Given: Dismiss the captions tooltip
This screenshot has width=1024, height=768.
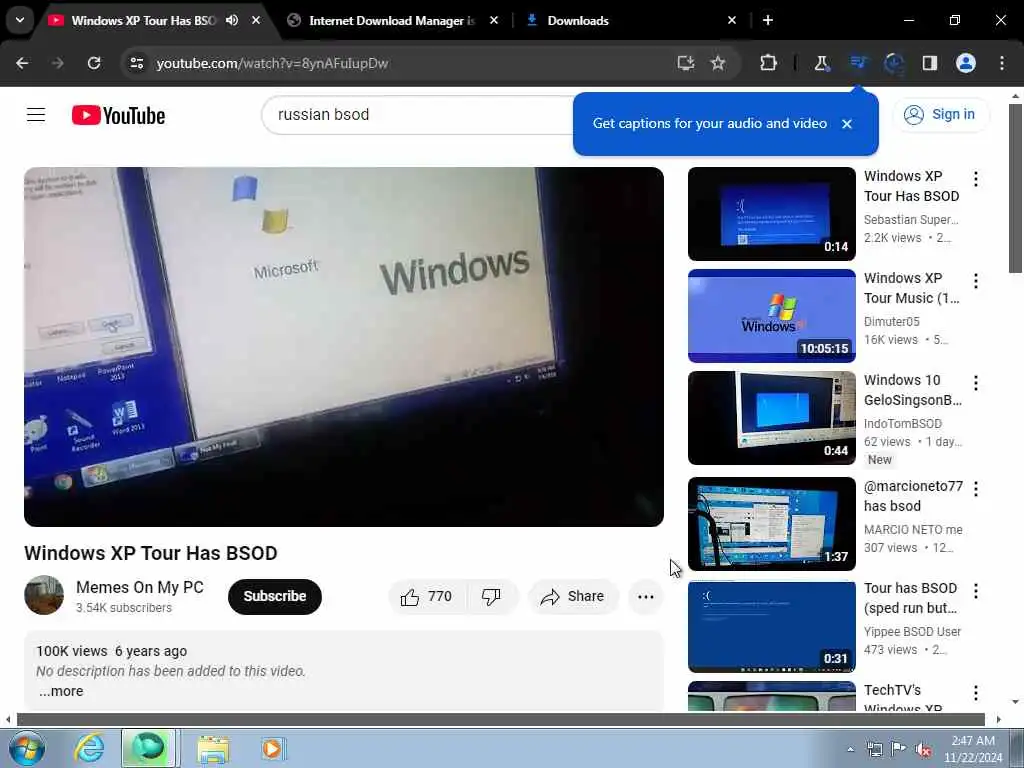Looking at the screenshot, I should click(846, 124).
